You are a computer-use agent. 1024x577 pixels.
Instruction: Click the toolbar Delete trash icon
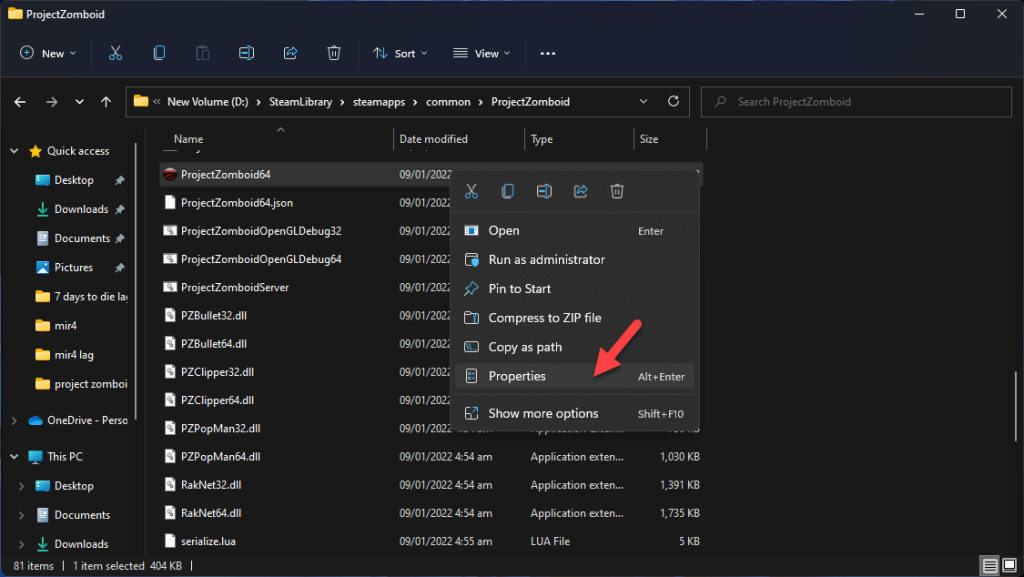tap(334, 53)
